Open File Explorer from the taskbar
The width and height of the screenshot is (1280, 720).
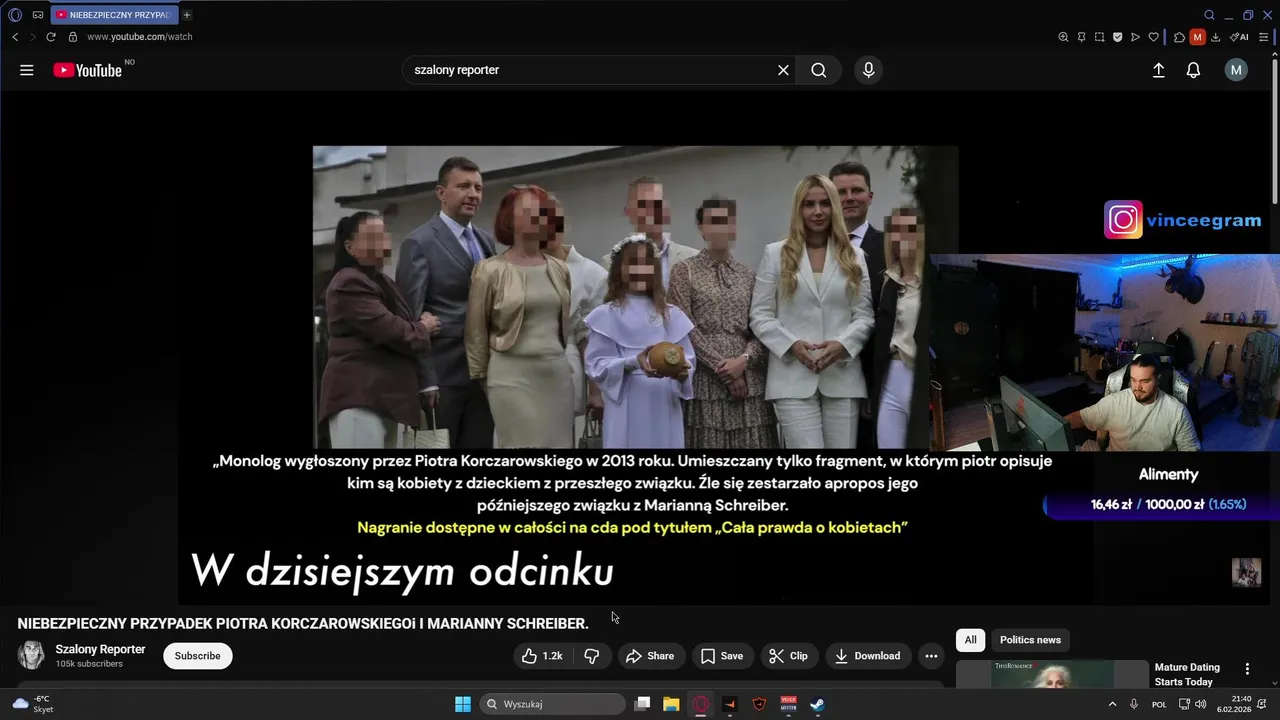coord(671,704)
